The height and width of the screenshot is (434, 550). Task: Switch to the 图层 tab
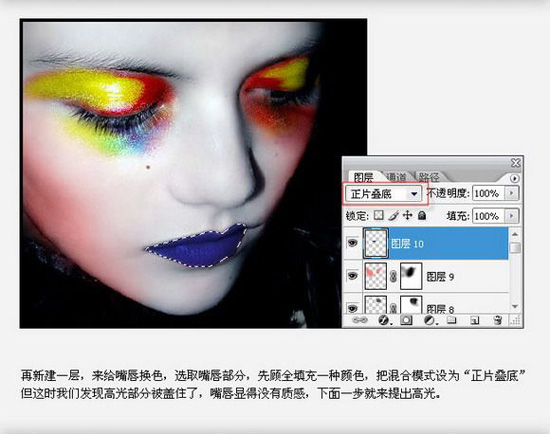363,177
